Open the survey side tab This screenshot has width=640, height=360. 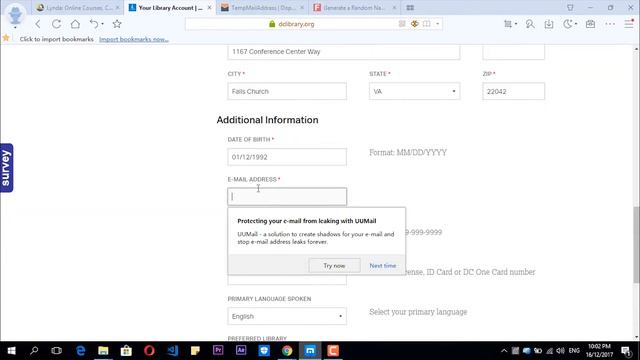tap(6, 168)
